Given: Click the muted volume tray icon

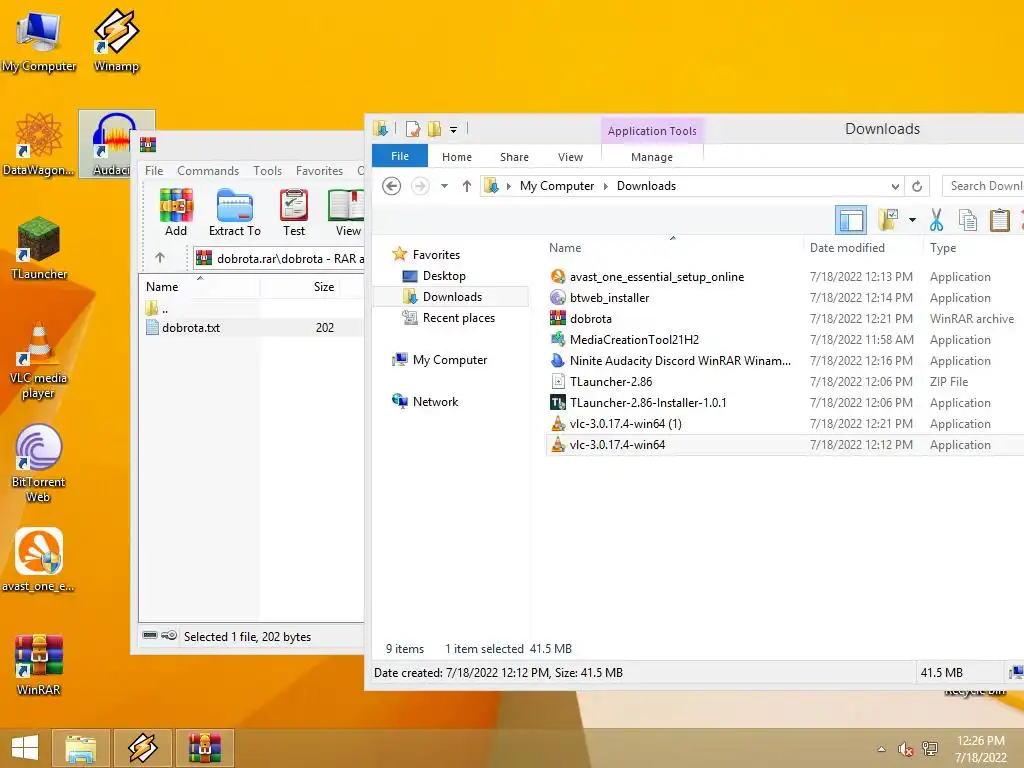Looking at the screenshot, I should (905, 748).
